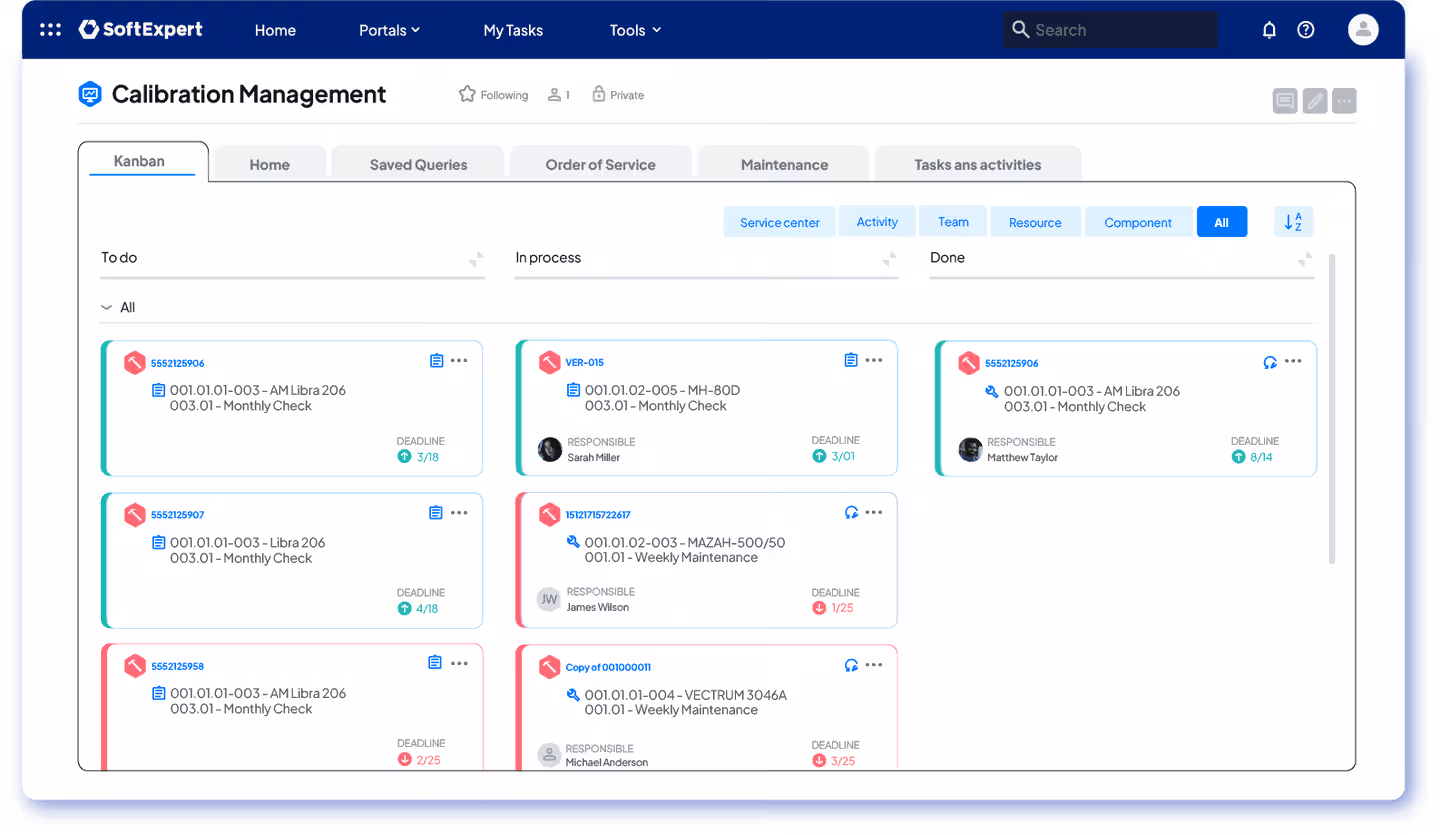This screenshot has height=835, width=1440.
Task: Open the Maintenance tab
Action: (x=784, y=164)
